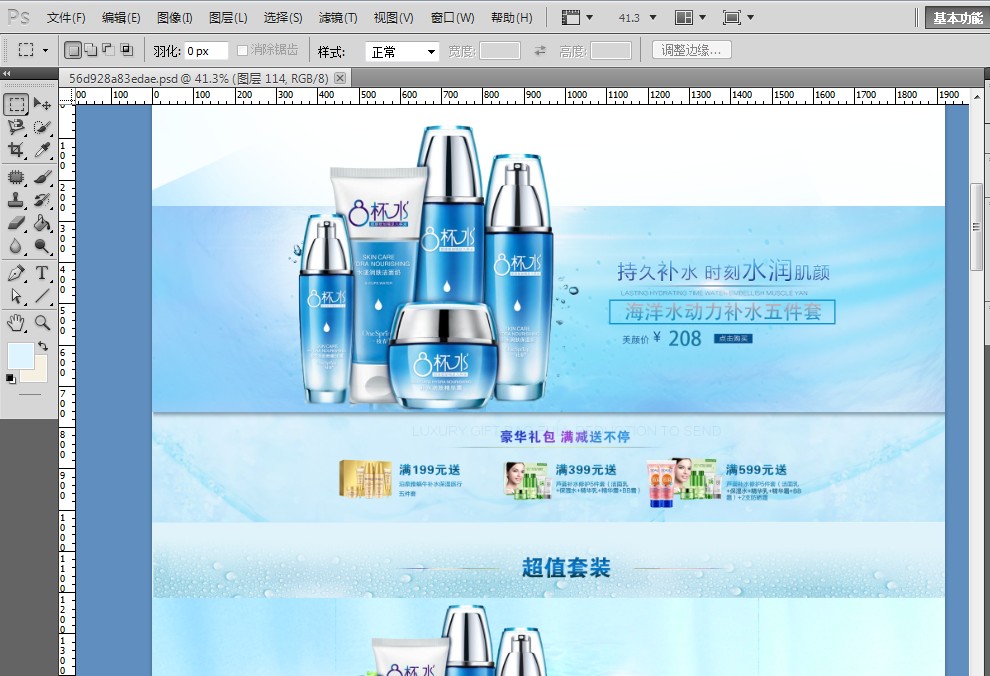Select the Pen tool

(16, 273)
